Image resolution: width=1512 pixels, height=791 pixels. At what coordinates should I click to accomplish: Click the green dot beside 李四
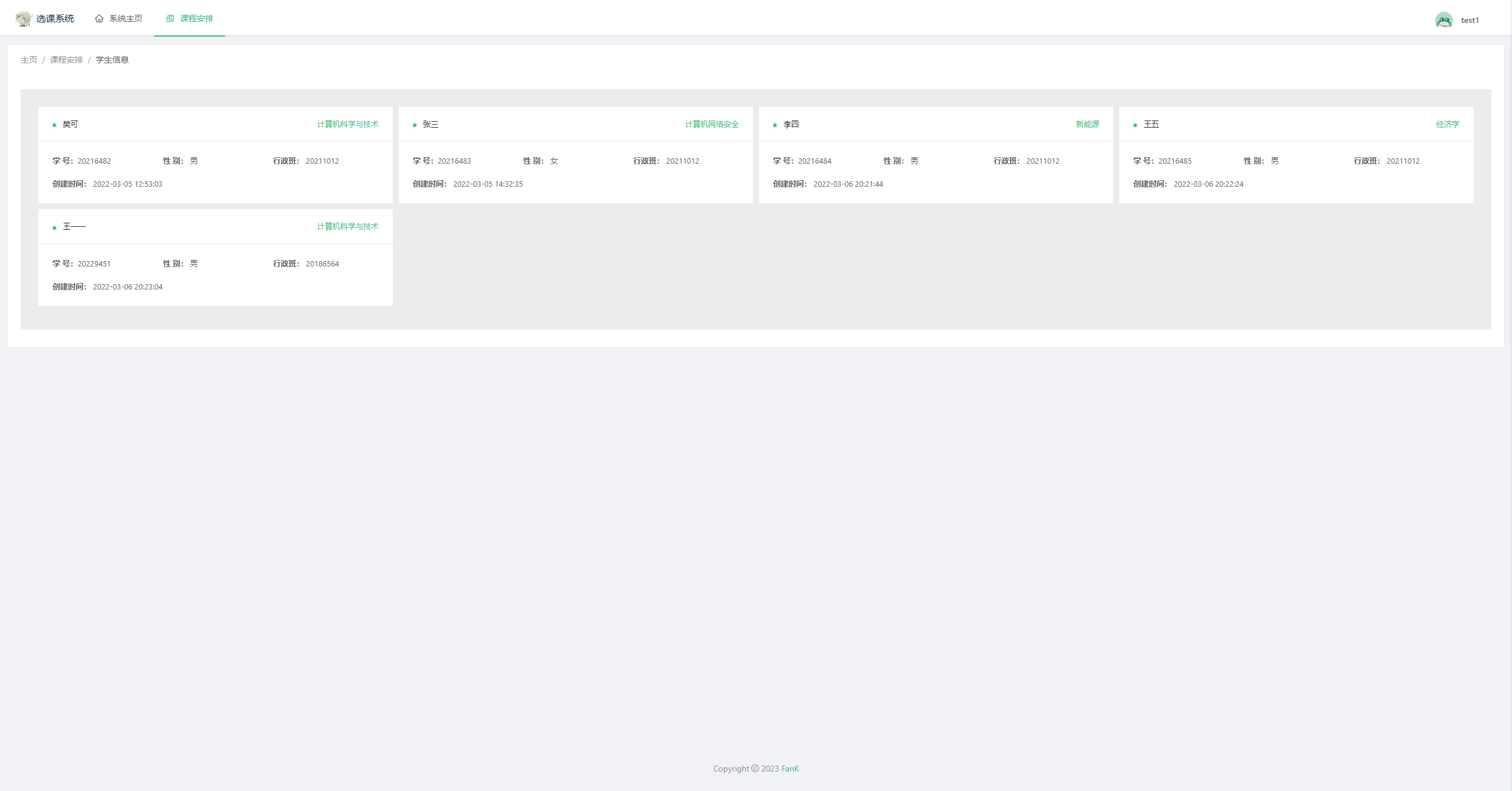pos(775,125)
